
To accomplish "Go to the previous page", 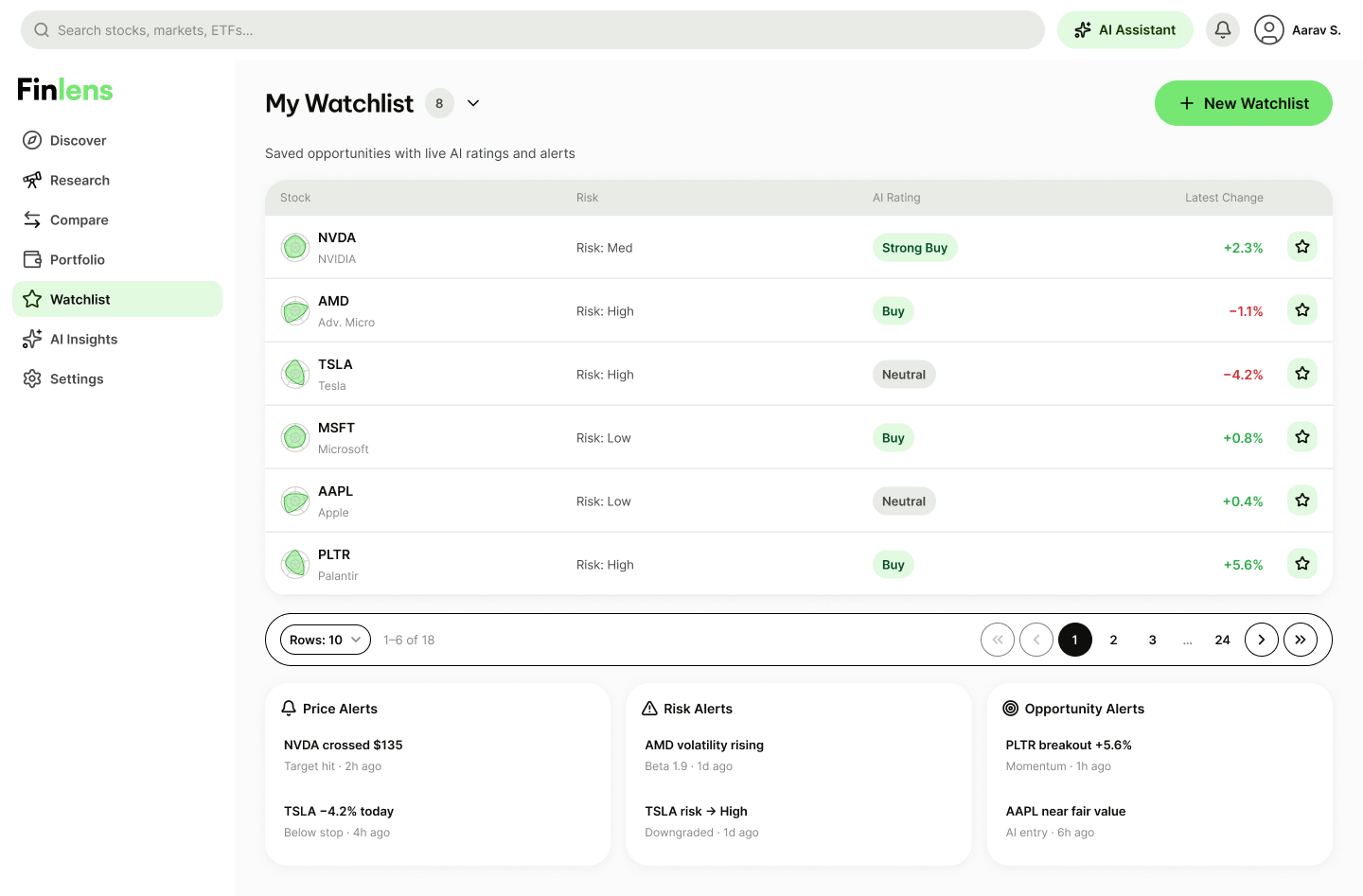I will click(1036, 640).
